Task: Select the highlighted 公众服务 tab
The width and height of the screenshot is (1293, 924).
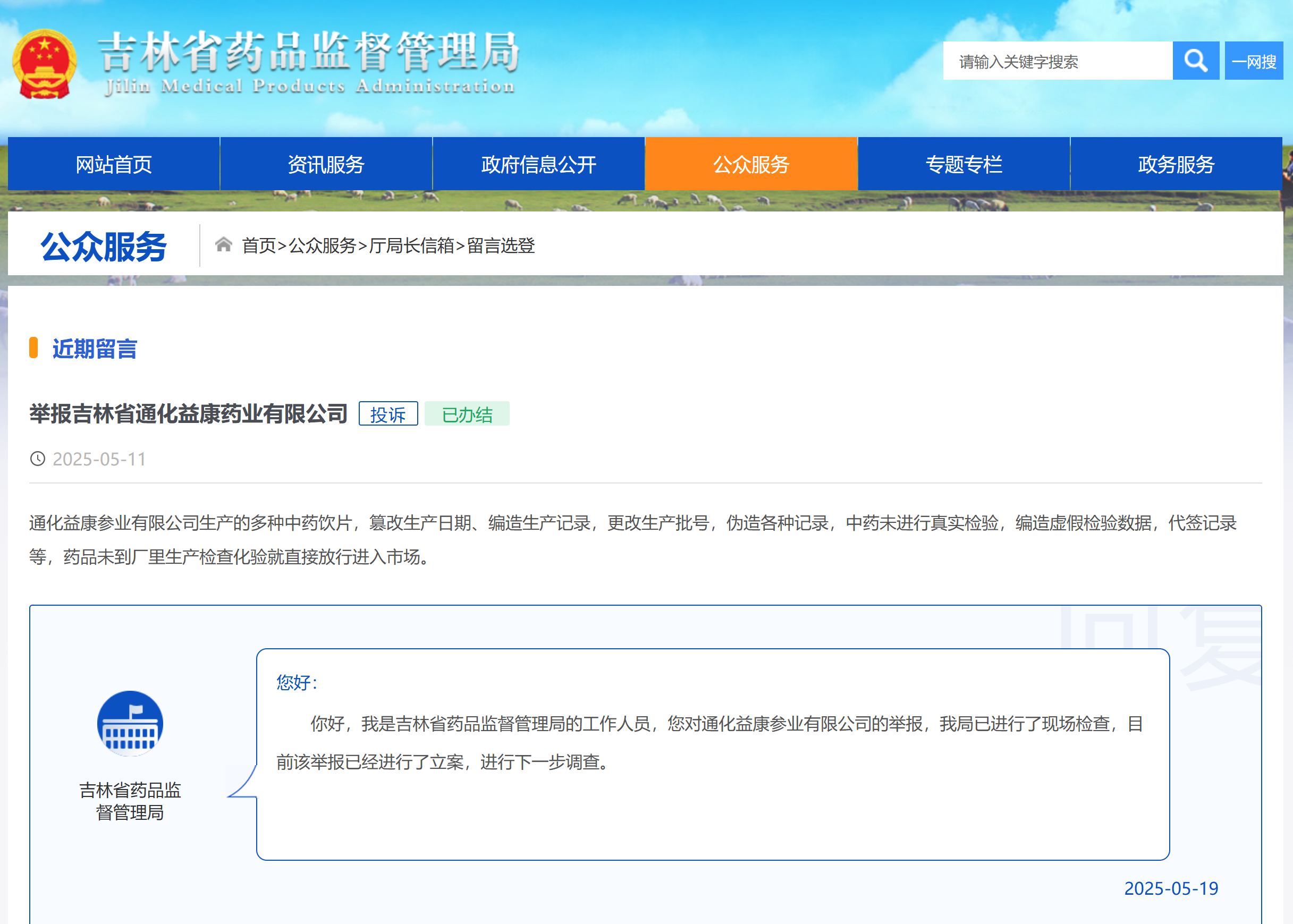Action: coord(750,164)
